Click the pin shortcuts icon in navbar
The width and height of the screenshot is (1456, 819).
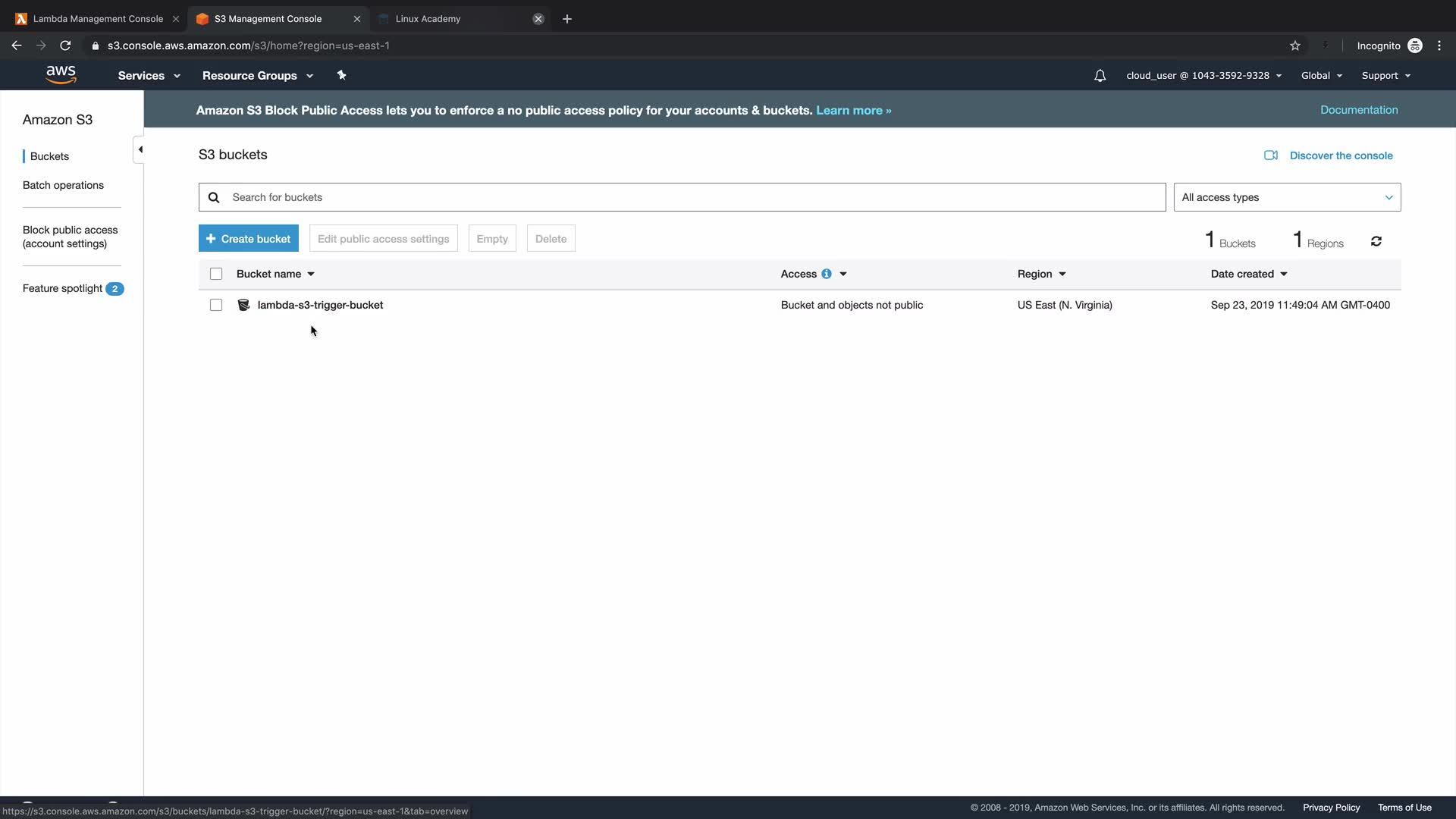click(341, 75)
